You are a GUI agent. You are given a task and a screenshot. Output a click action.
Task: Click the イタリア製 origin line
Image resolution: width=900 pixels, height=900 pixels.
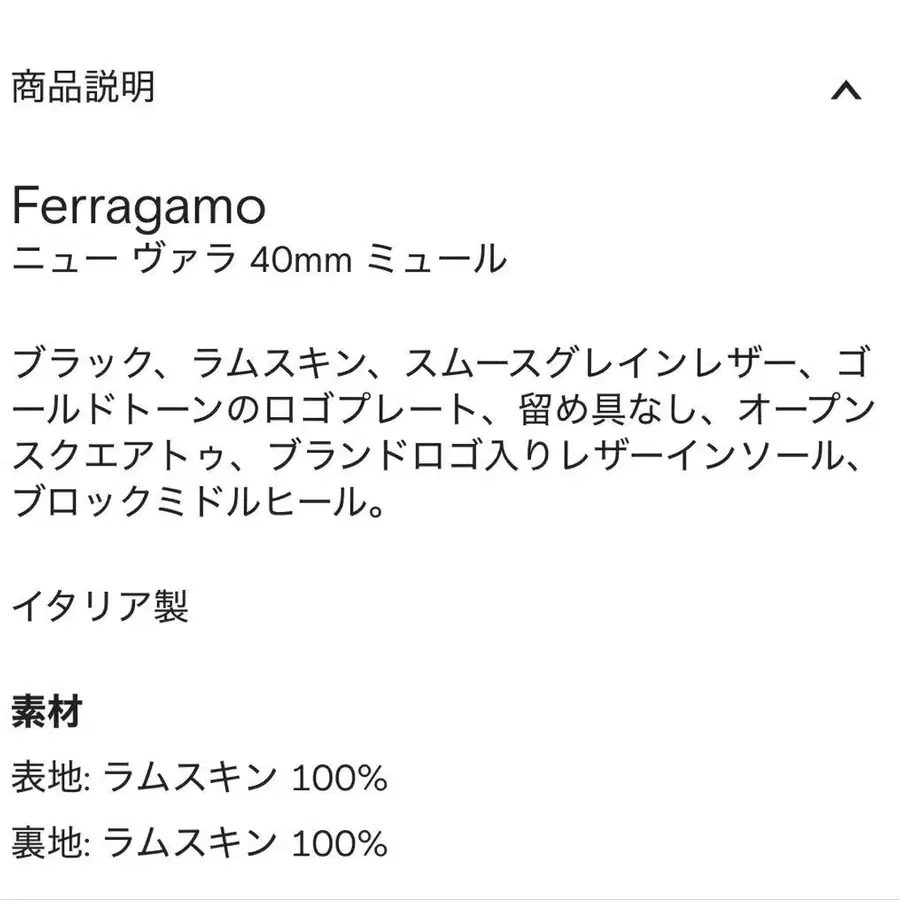pos(100,607)
